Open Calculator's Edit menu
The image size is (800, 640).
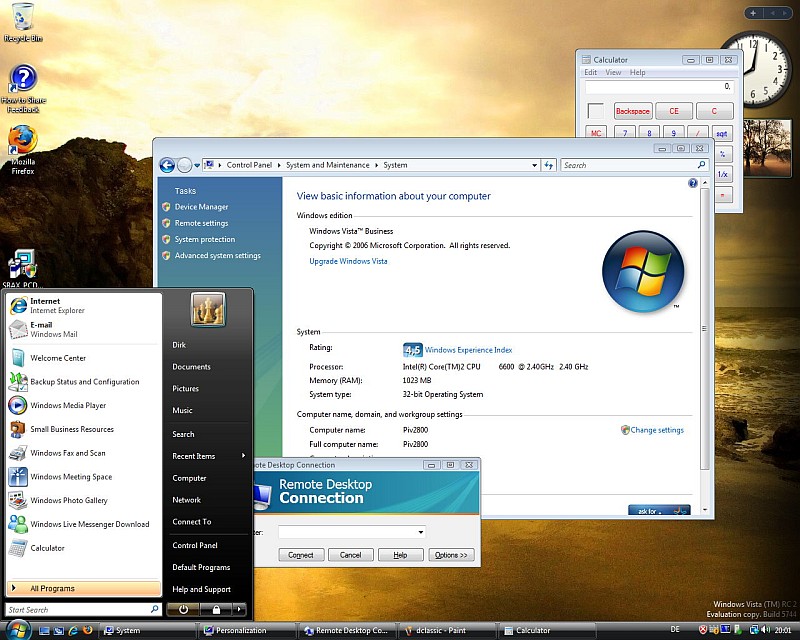[590, 72]
